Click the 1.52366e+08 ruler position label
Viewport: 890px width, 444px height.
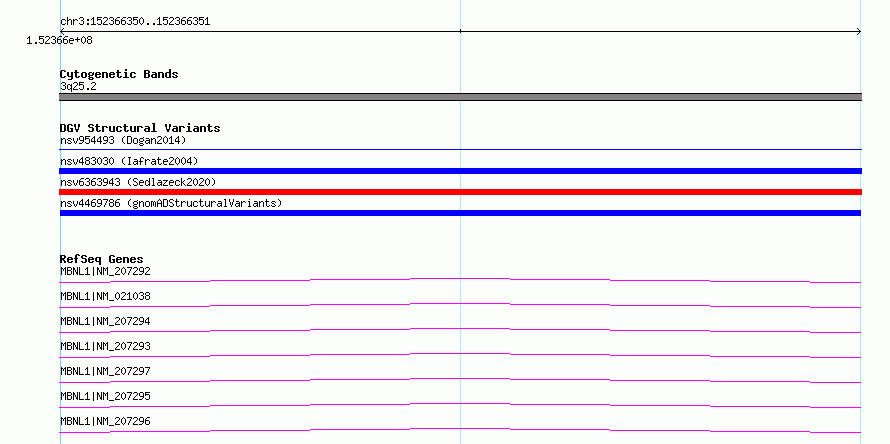(59, 41)
